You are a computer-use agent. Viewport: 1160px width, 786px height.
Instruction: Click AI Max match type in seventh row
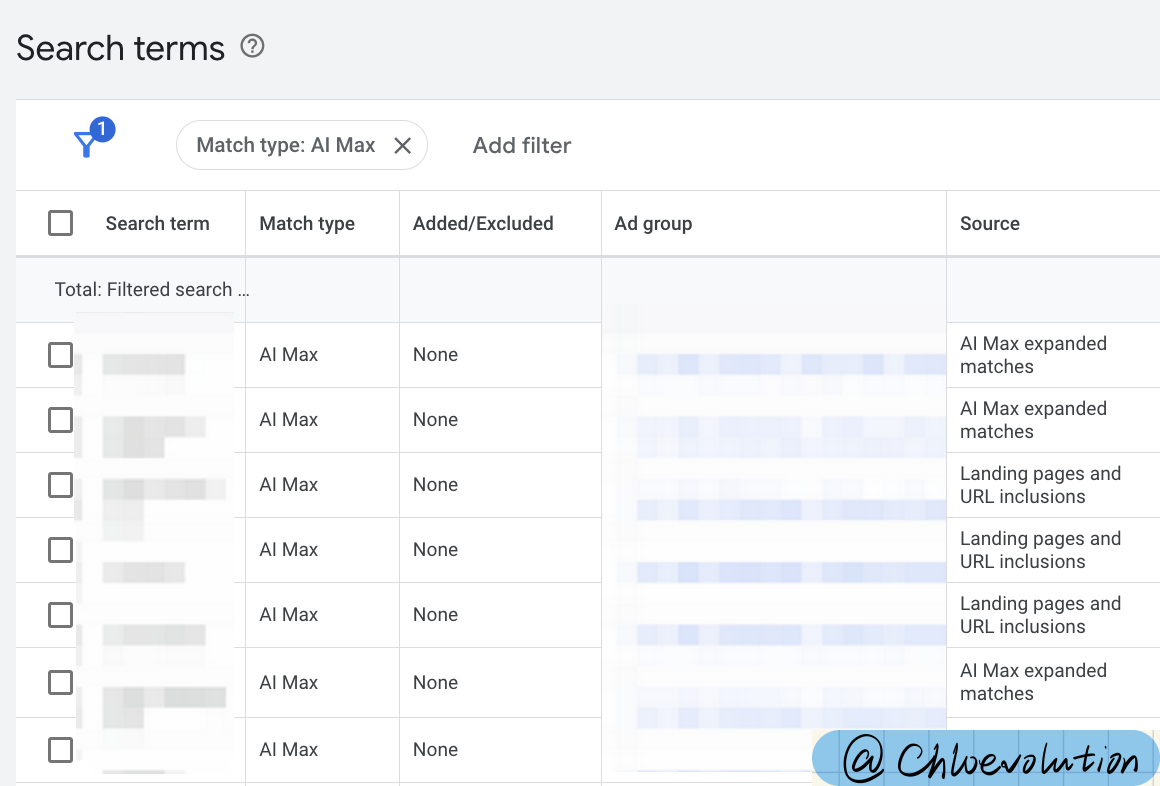pyautogui.click(x=289, y=750)
